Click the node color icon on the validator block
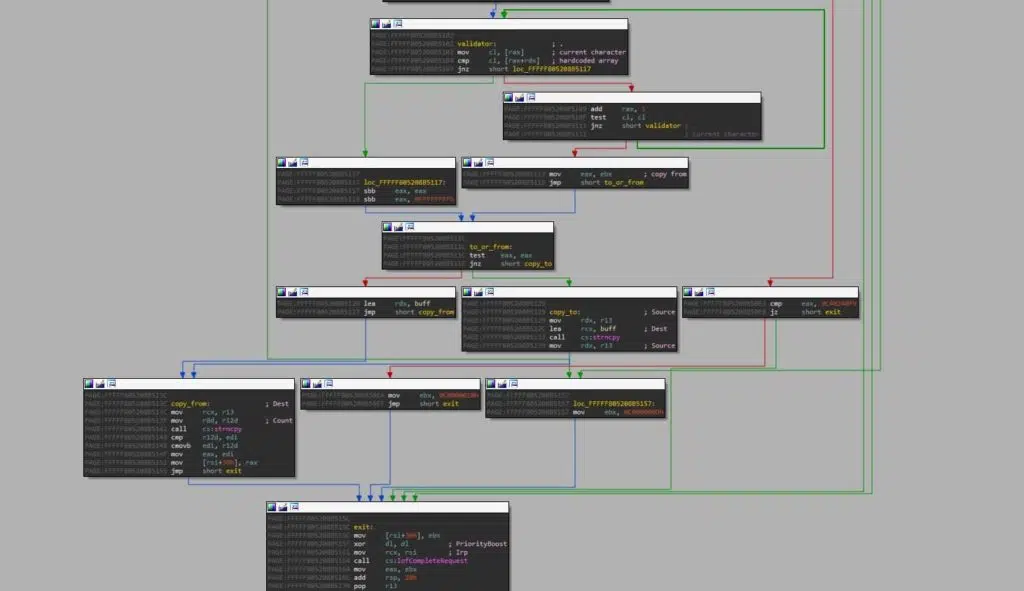This screenshot has height=591, width=1024. [376, 24]
